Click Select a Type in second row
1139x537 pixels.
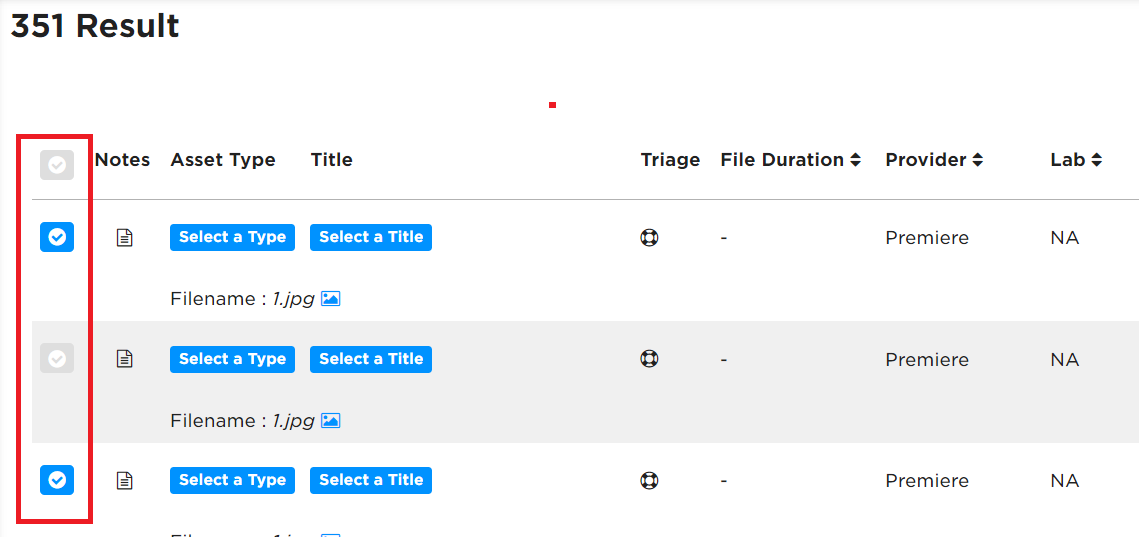(232, 359)
